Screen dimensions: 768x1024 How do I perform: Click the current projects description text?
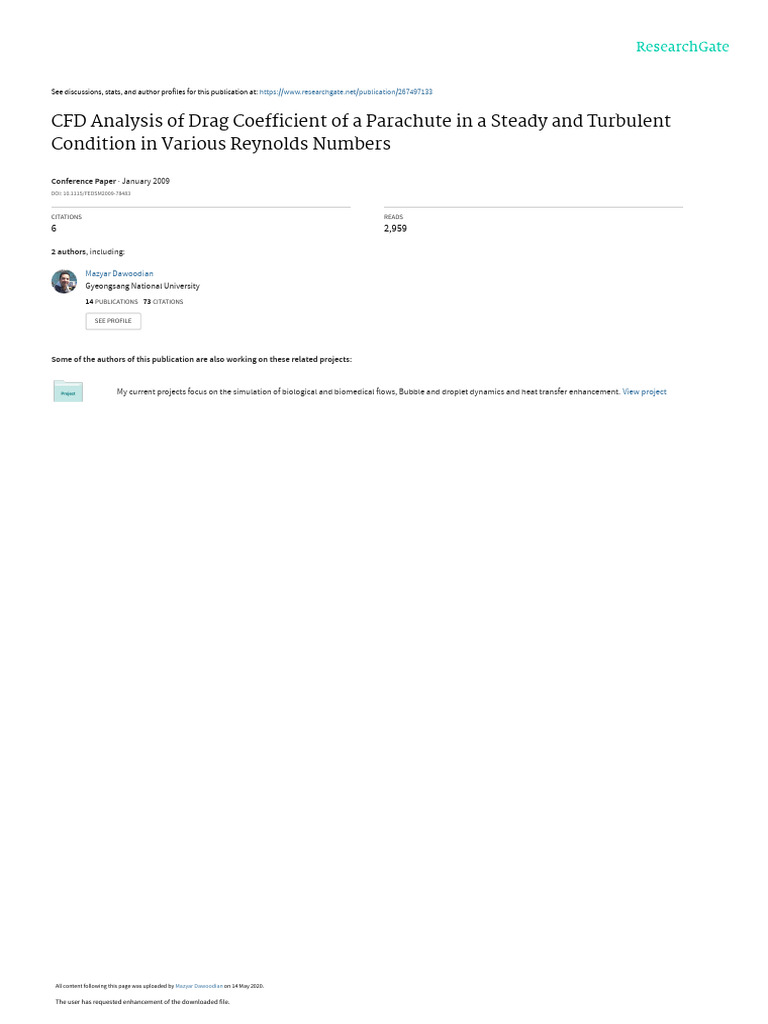click(368, 392)
